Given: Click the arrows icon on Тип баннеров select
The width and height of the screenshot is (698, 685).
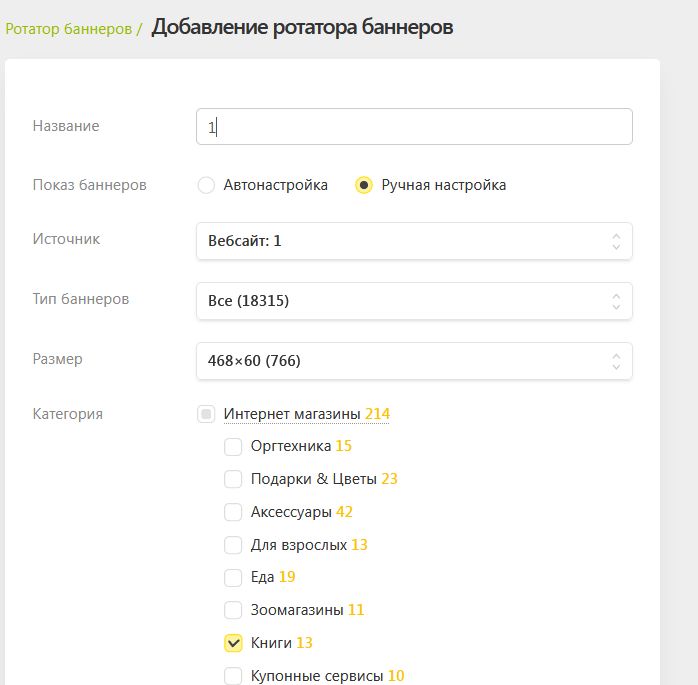Looking at the screenshot, I should [x=616, y=301].
